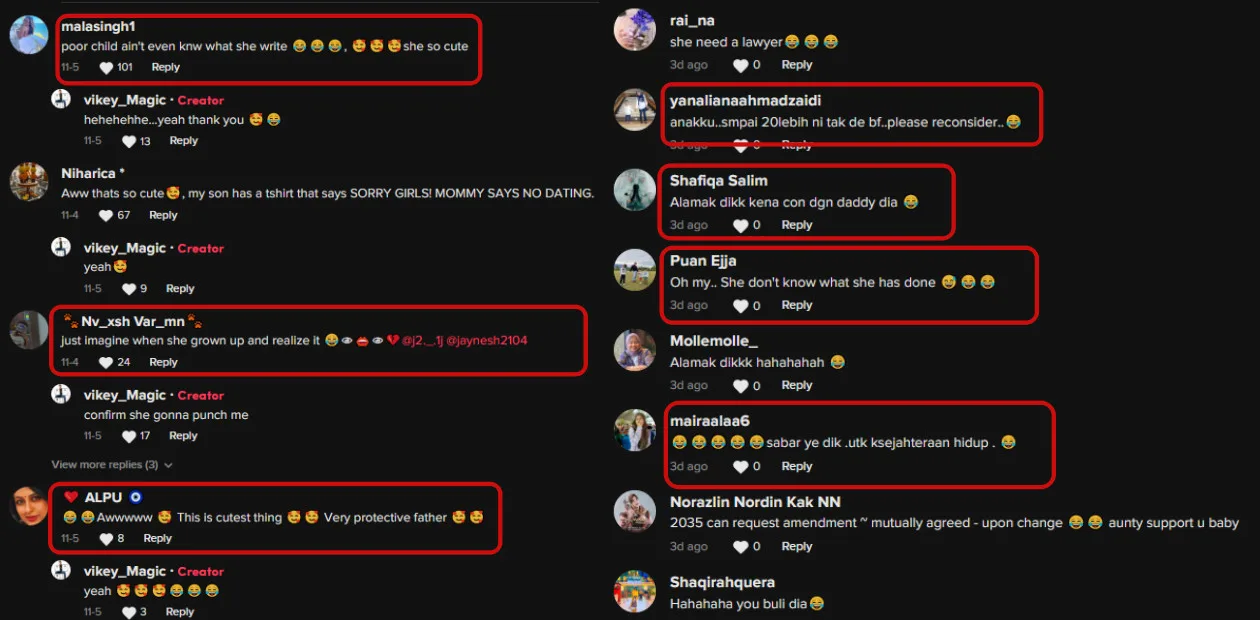Heart Shafiqa Salim's comment
Image resolution: width=1260 pixels, height=620 pixels.
[740, 226]
